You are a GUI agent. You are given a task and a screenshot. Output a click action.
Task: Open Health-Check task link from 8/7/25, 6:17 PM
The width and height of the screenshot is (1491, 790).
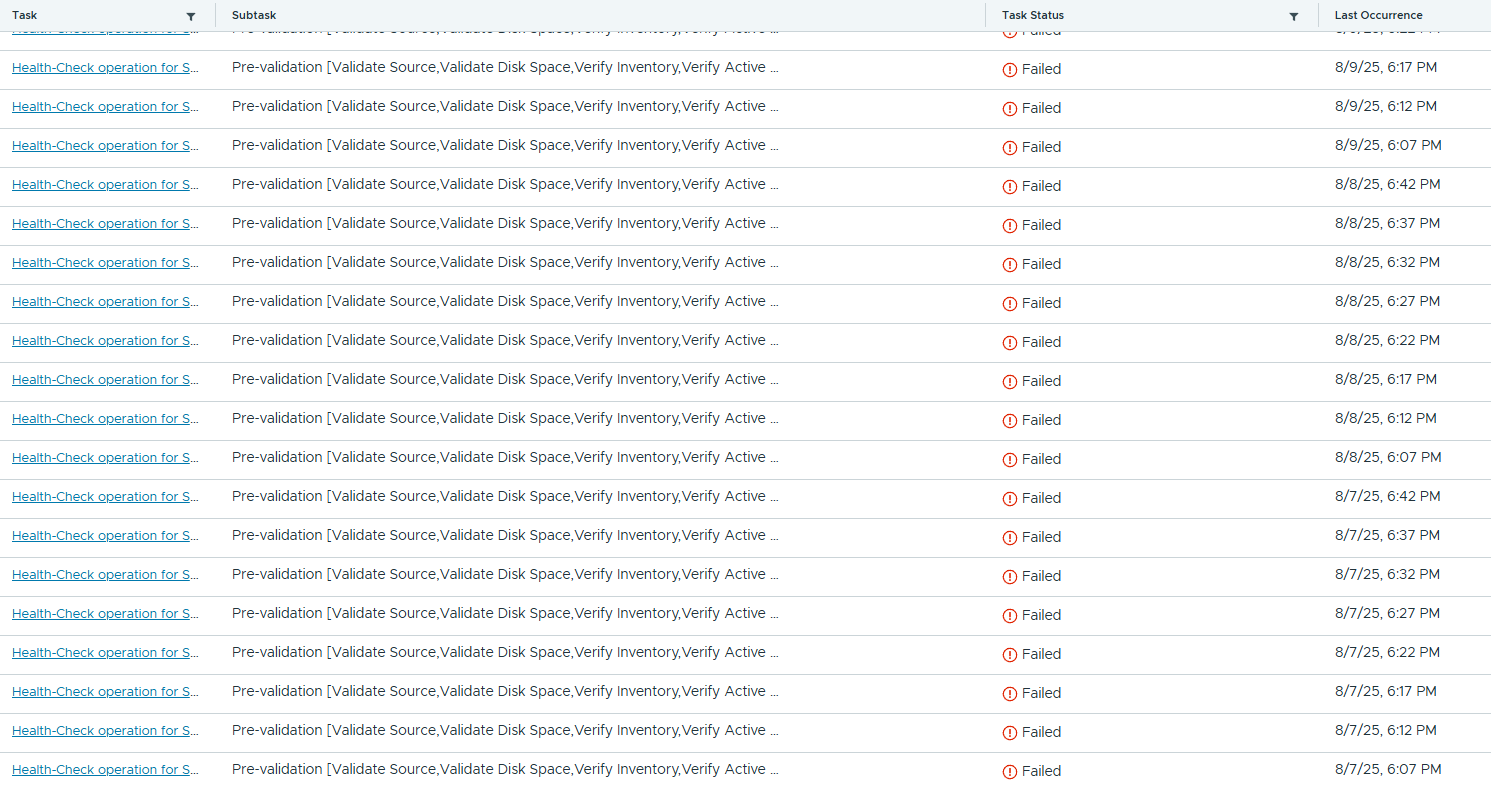point(105,692)
